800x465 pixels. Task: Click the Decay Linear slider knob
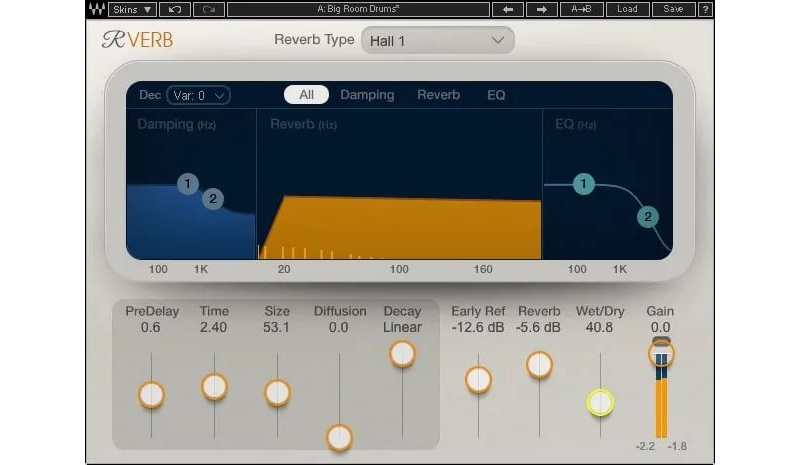click(403, 354)
